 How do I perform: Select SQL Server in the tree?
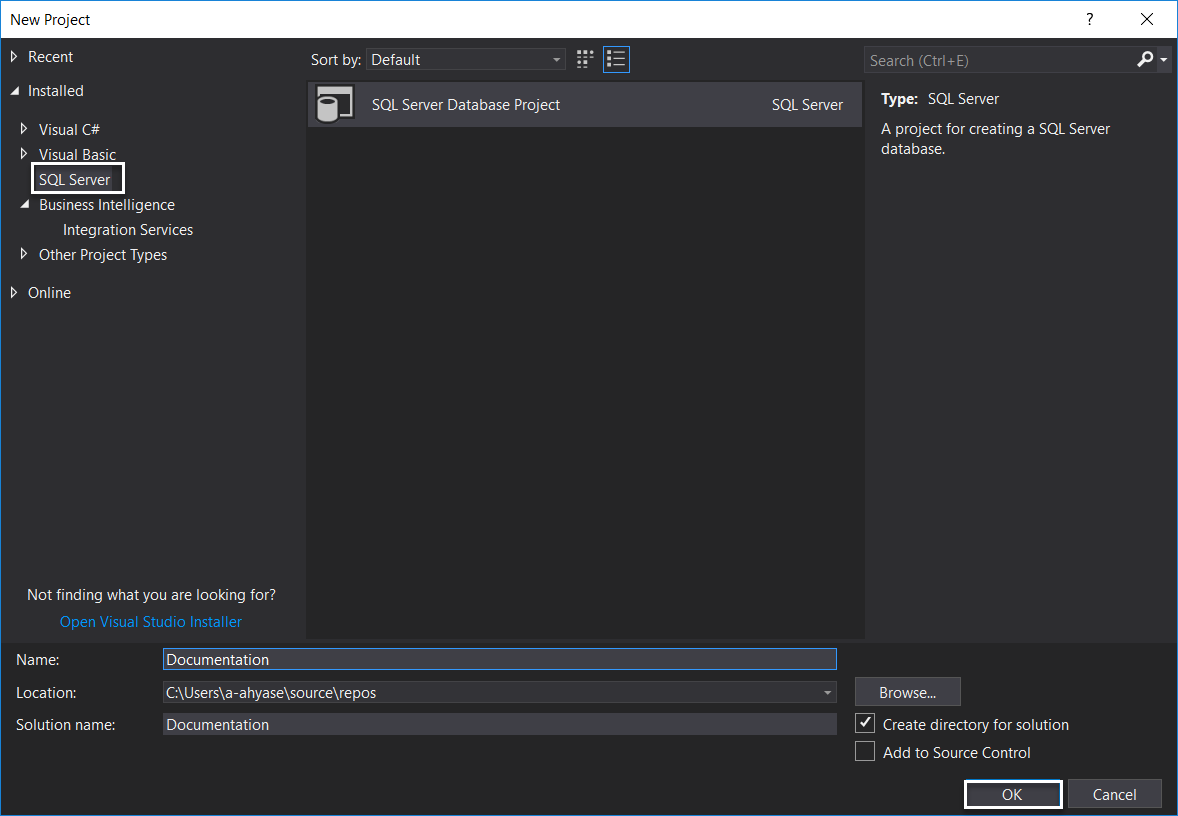point(75,180)
